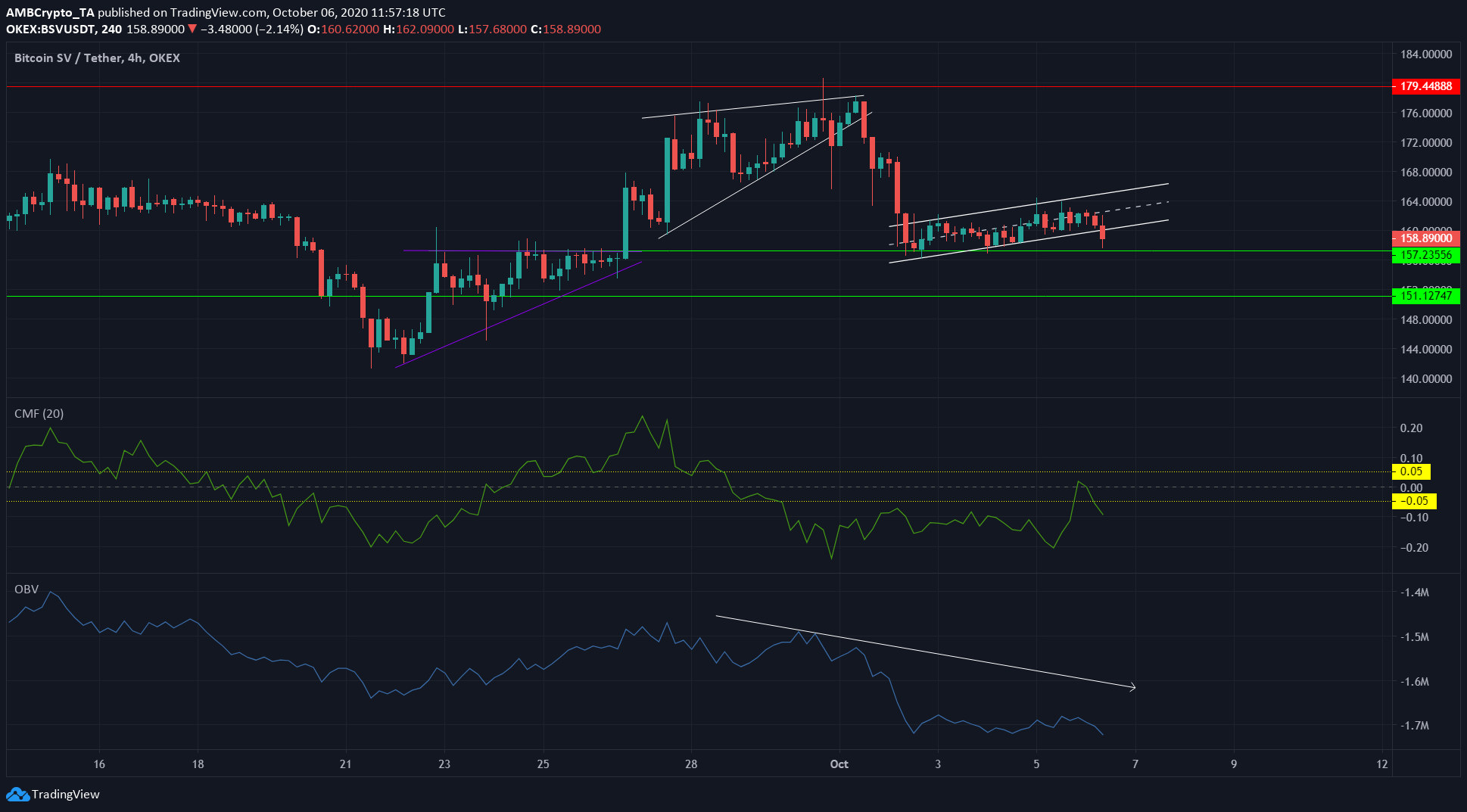The height and width of the screenshot is (812, 1467).
Task: Click the red down-triangle change indicator
Action: (x=192, y=30)
